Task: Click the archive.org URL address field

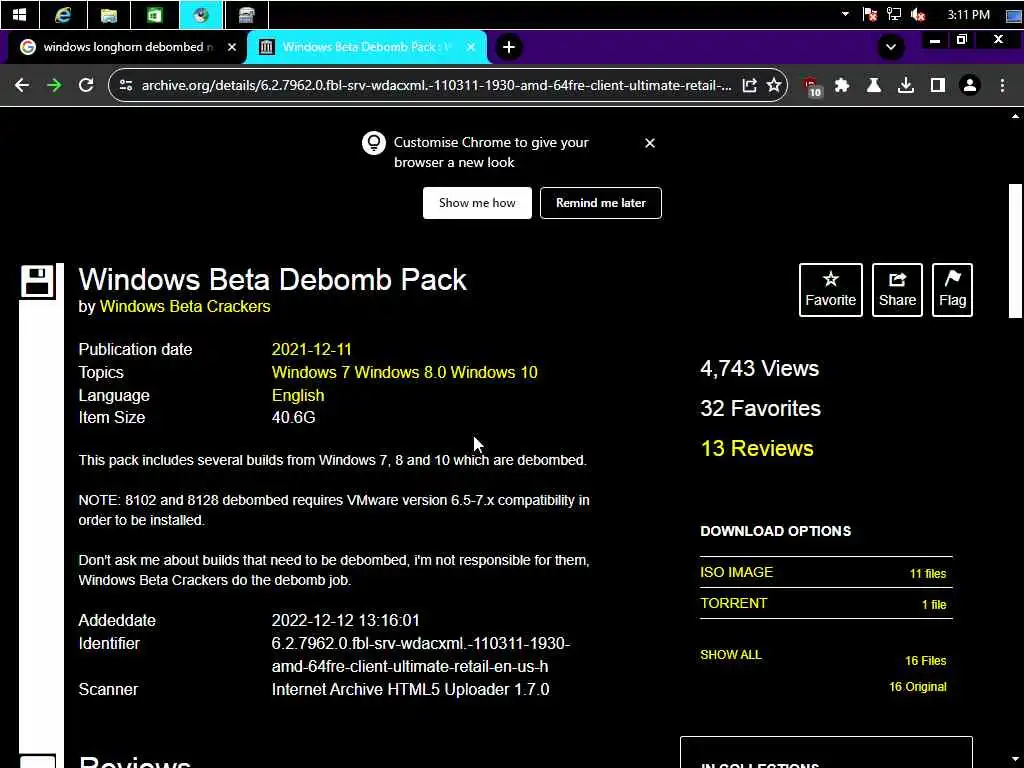Action: [x=436, y=86]
